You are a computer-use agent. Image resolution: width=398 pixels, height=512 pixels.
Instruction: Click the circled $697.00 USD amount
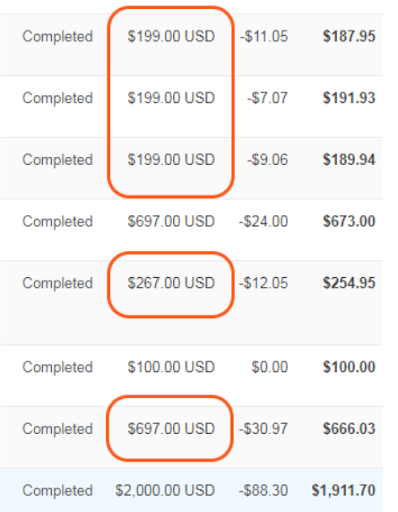point(171,429)
